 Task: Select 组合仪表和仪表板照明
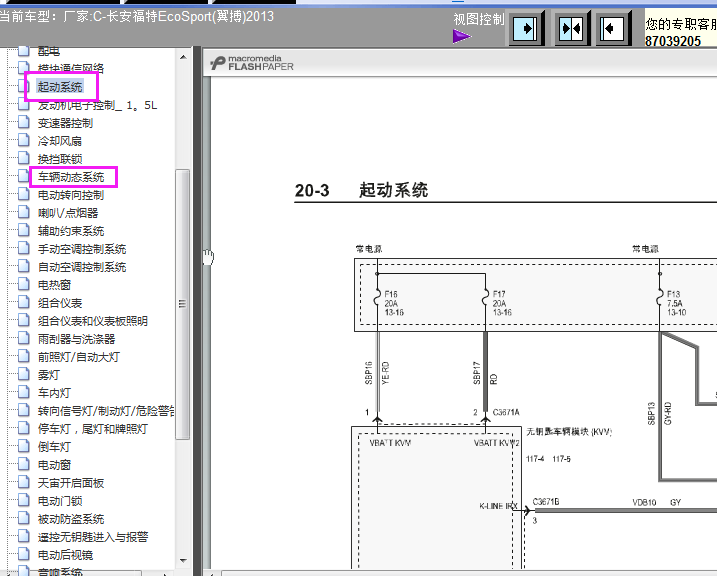93,321
